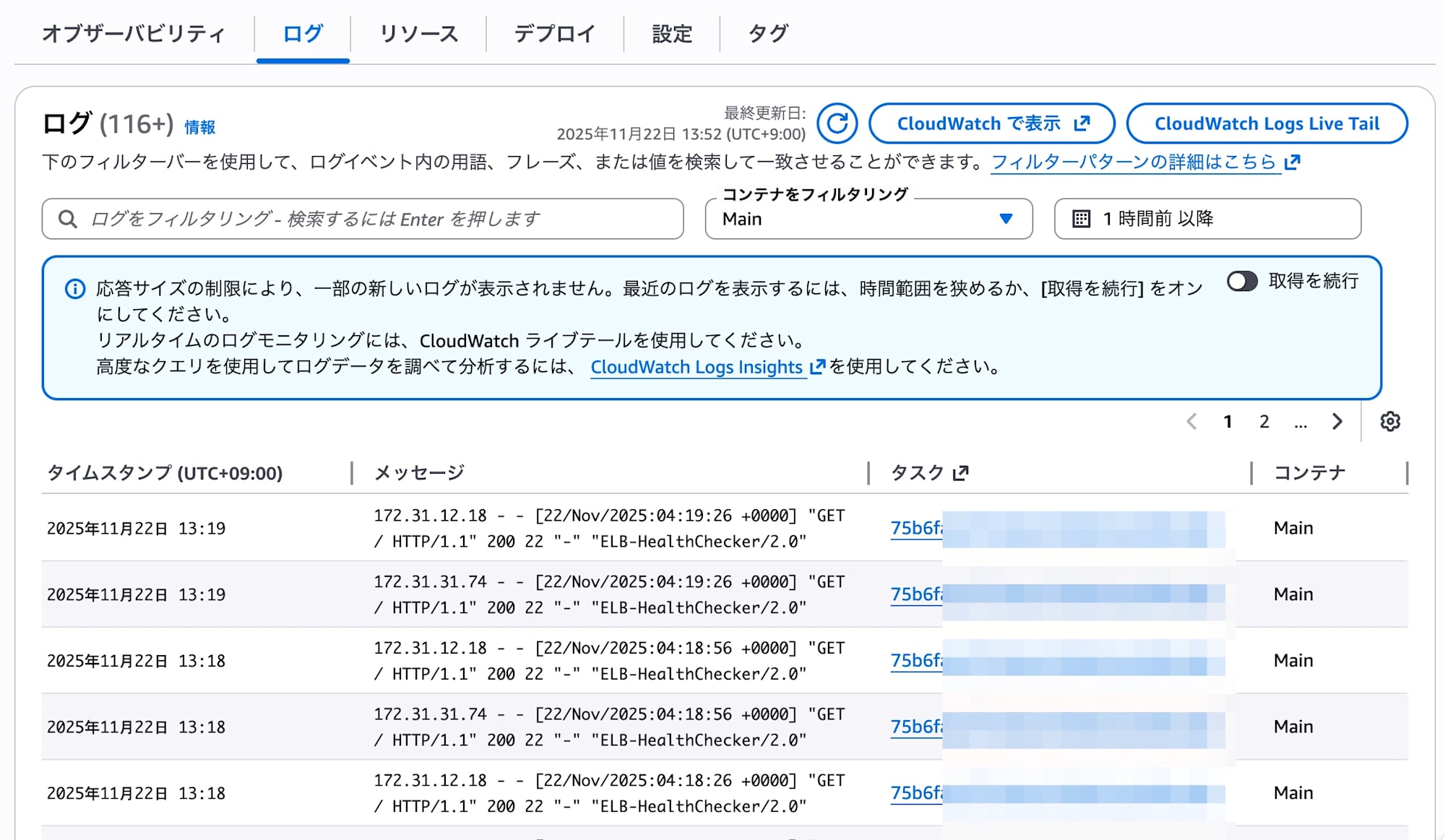The image size is (1445, 840).
Task: Go to page 2 of logs
Action: 1264,421
